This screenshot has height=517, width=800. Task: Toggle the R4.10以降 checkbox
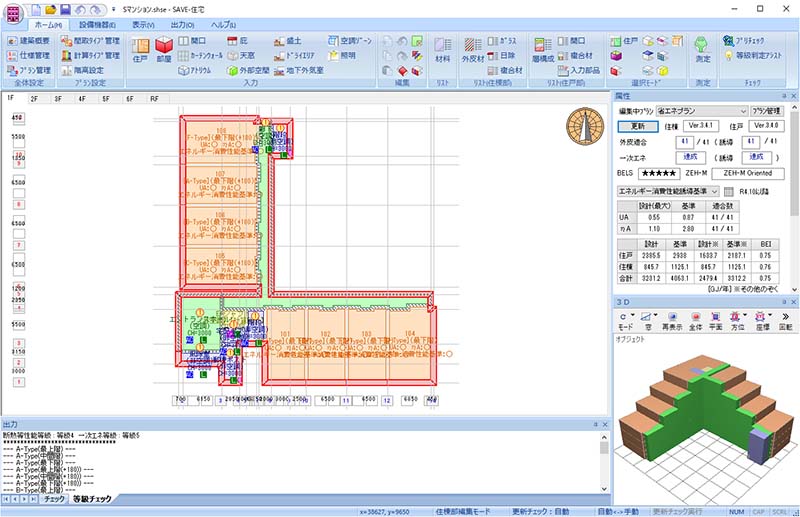coord(728,190)
